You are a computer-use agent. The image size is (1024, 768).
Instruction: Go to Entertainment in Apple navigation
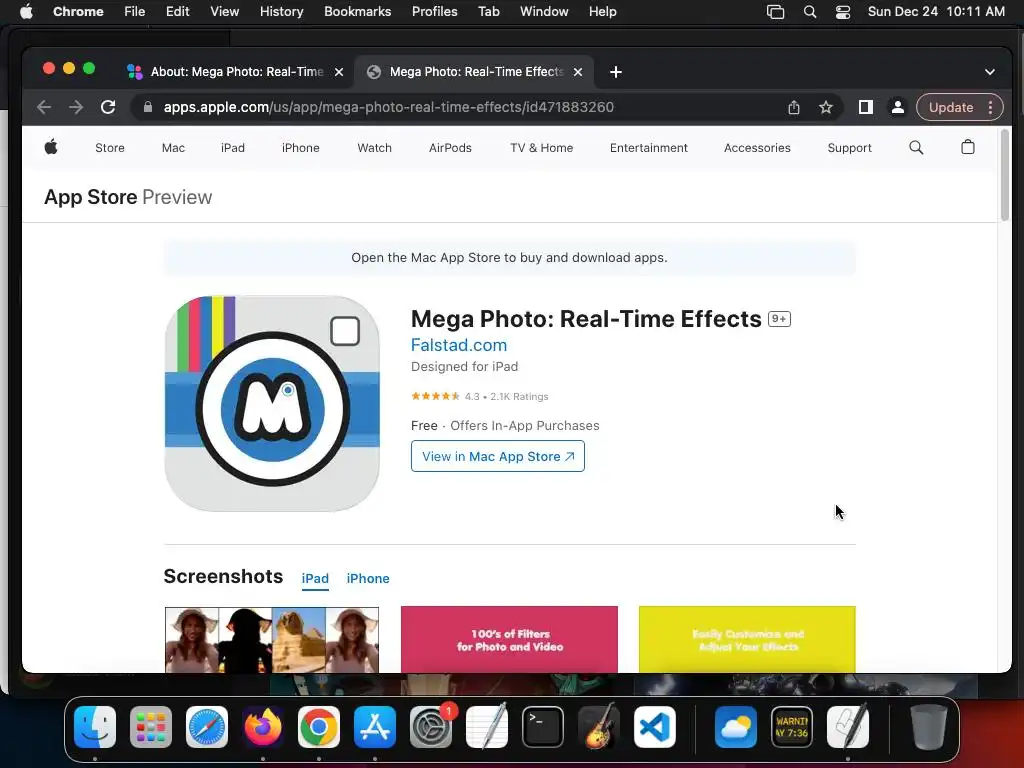pos(648,148)
